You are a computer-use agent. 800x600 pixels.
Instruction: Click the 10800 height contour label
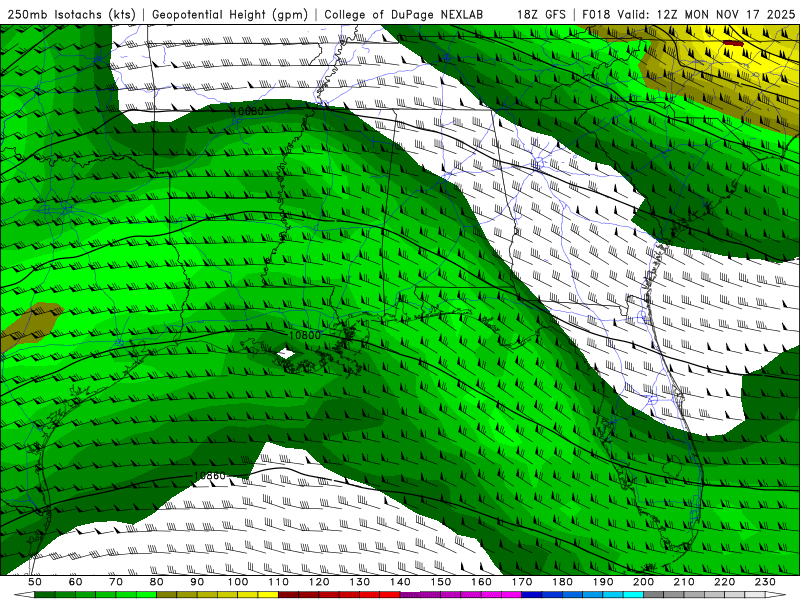tap(305, 335)
